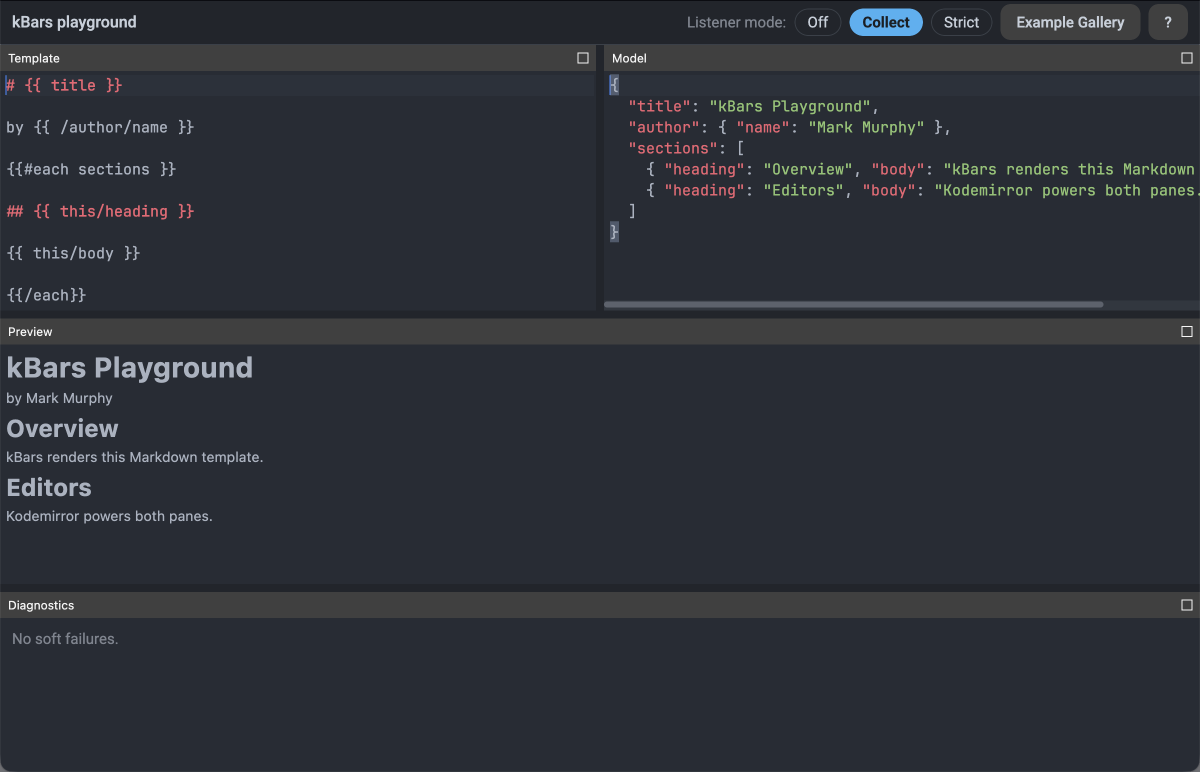The height and width of the screenshot is (772, 1200).
Task: Click the '{{/each}}' closing line
Action: (x=46, y=296)
